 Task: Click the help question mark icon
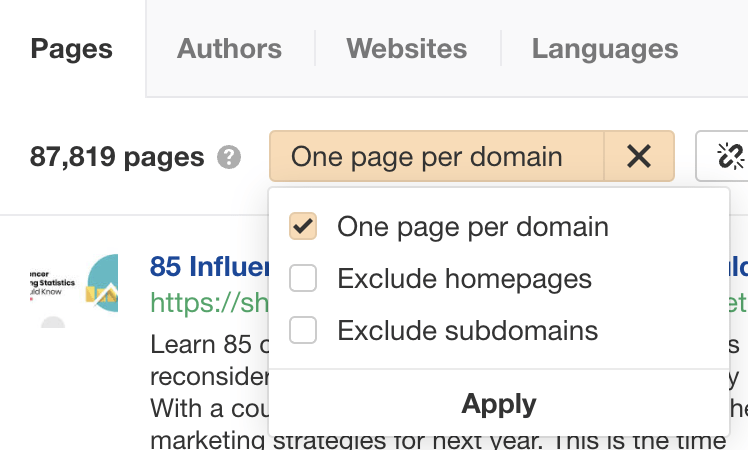coord(230,157)
